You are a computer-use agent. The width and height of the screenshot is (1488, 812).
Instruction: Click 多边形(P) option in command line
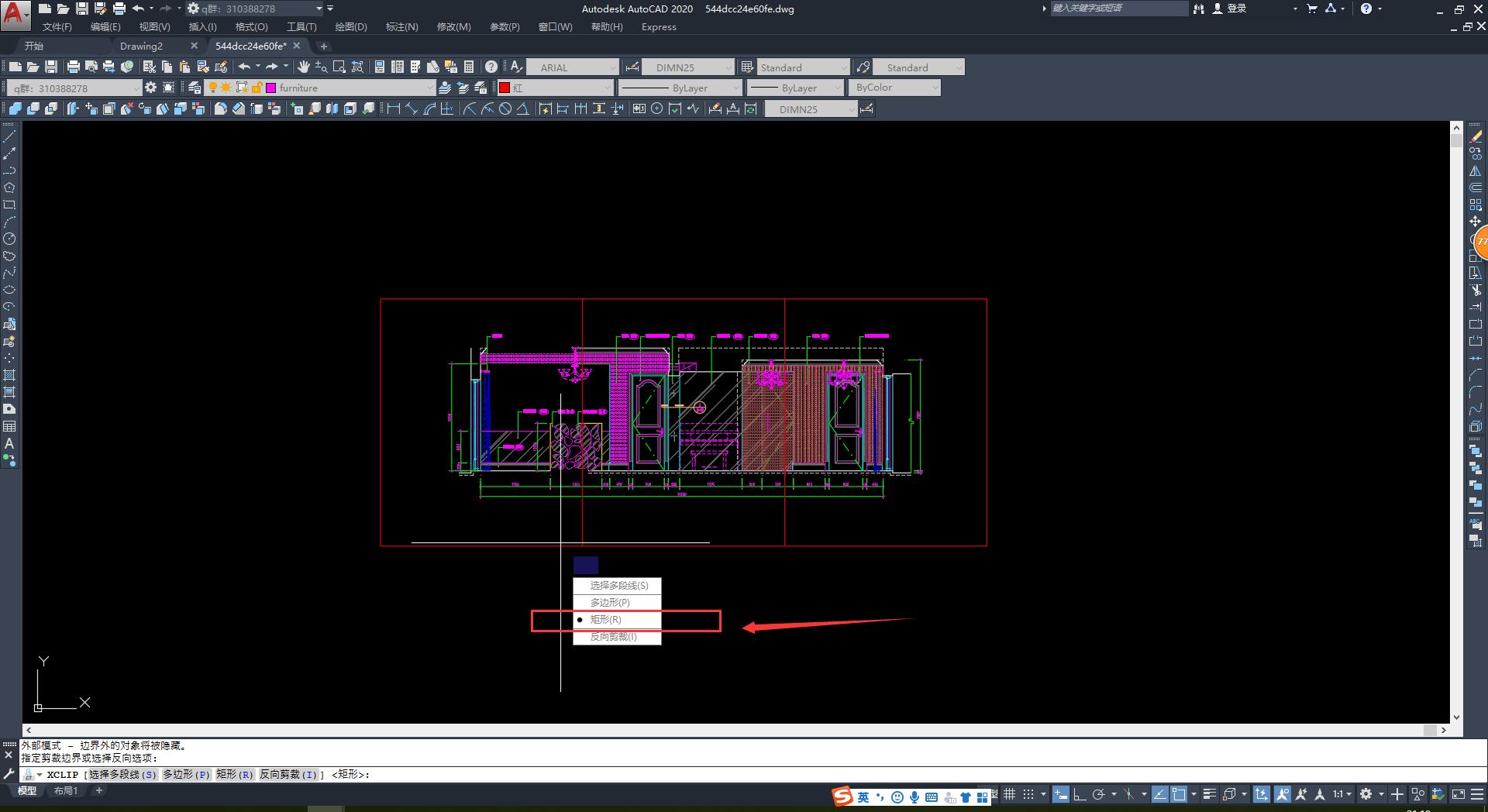186,775
